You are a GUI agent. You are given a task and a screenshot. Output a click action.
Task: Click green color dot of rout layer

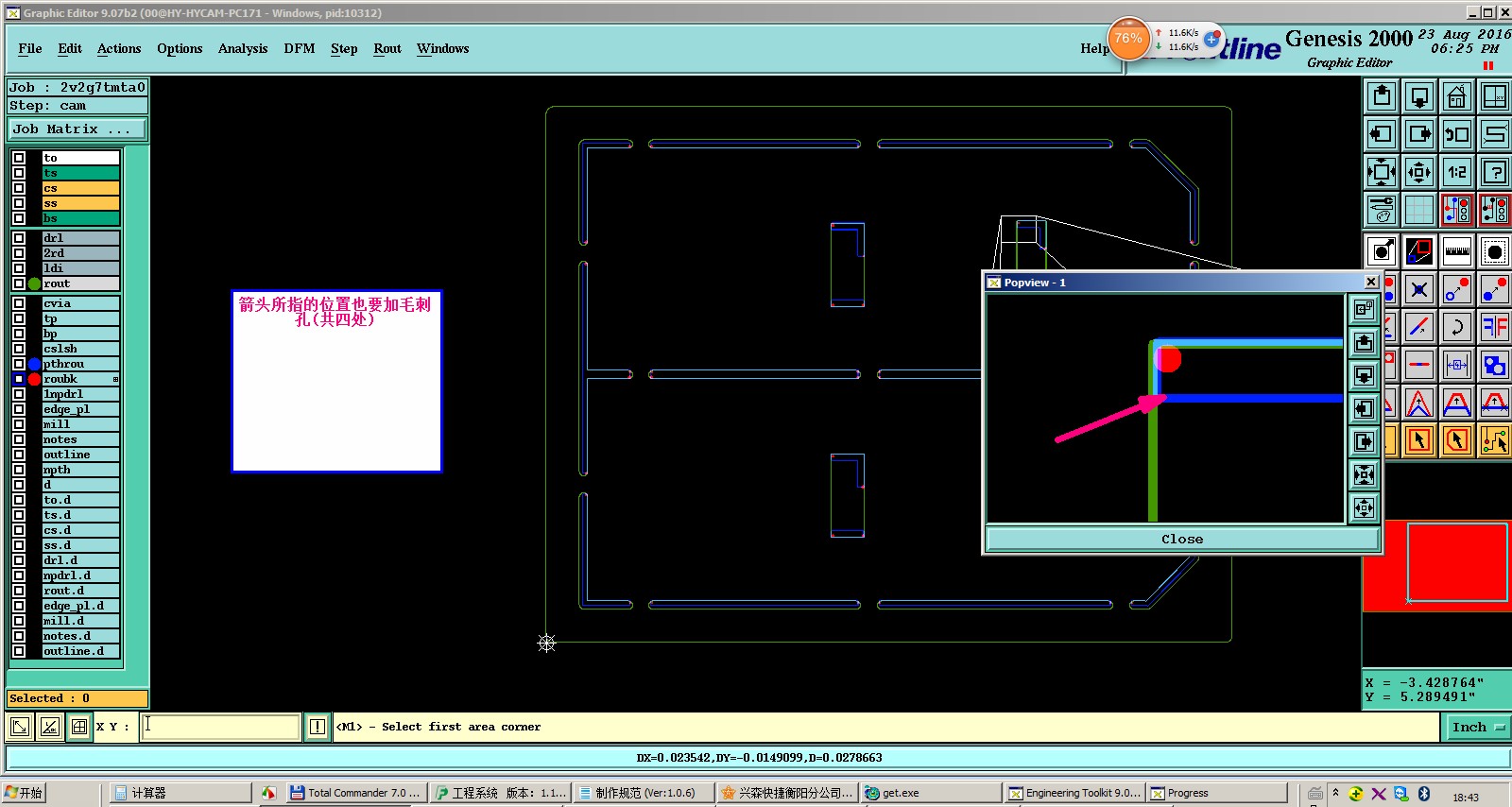tap(35, 283)
